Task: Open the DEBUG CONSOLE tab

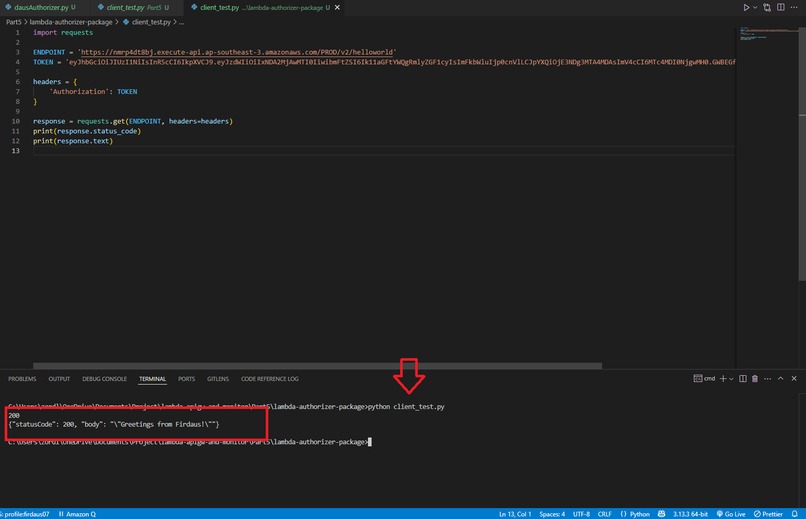Action: point(104,379)
